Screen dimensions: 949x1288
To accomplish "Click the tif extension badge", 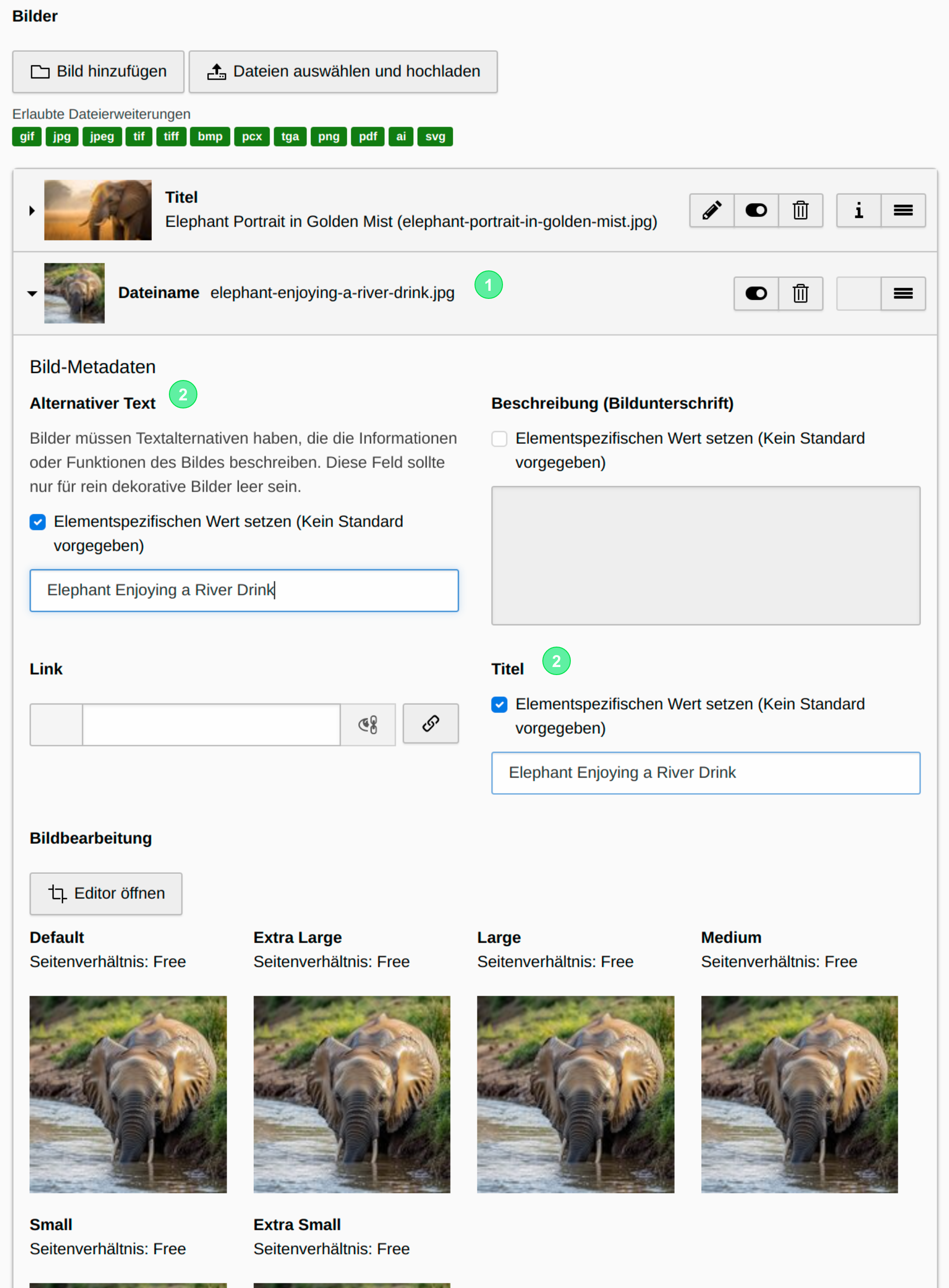I will (139, 137).
